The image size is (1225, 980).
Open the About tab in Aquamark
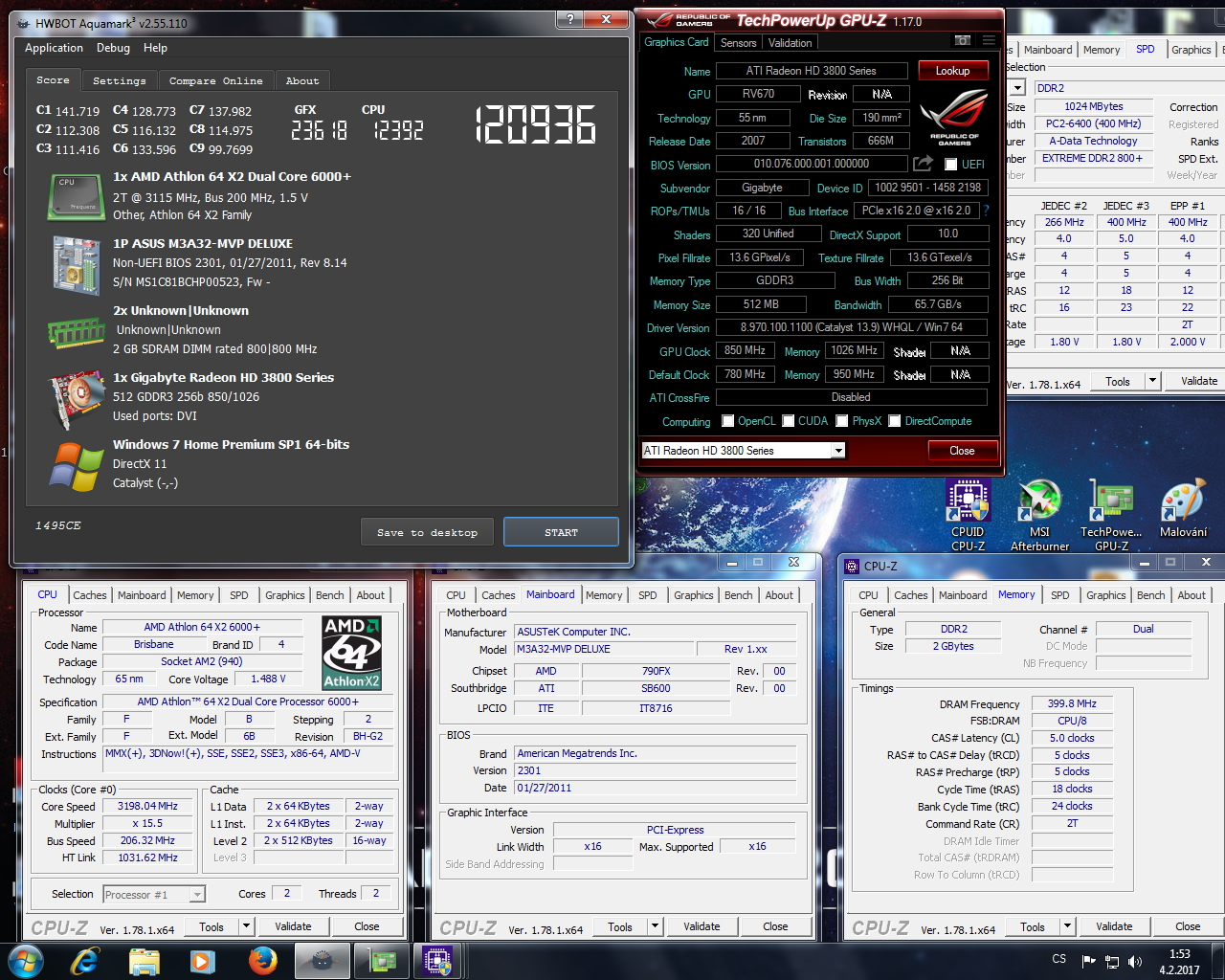pyautogui.click(x=302, y=81)
